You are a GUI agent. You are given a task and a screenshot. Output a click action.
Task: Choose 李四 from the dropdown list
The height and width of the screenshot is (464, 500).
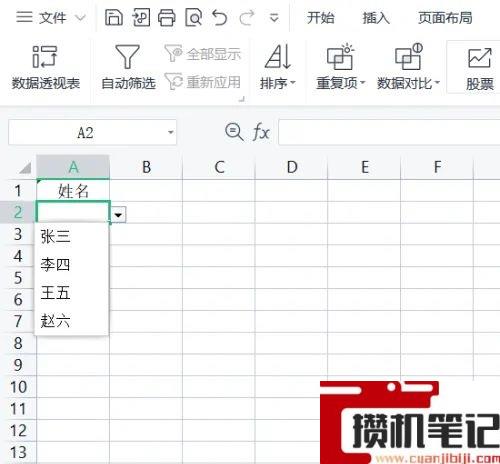pos(72,265)
